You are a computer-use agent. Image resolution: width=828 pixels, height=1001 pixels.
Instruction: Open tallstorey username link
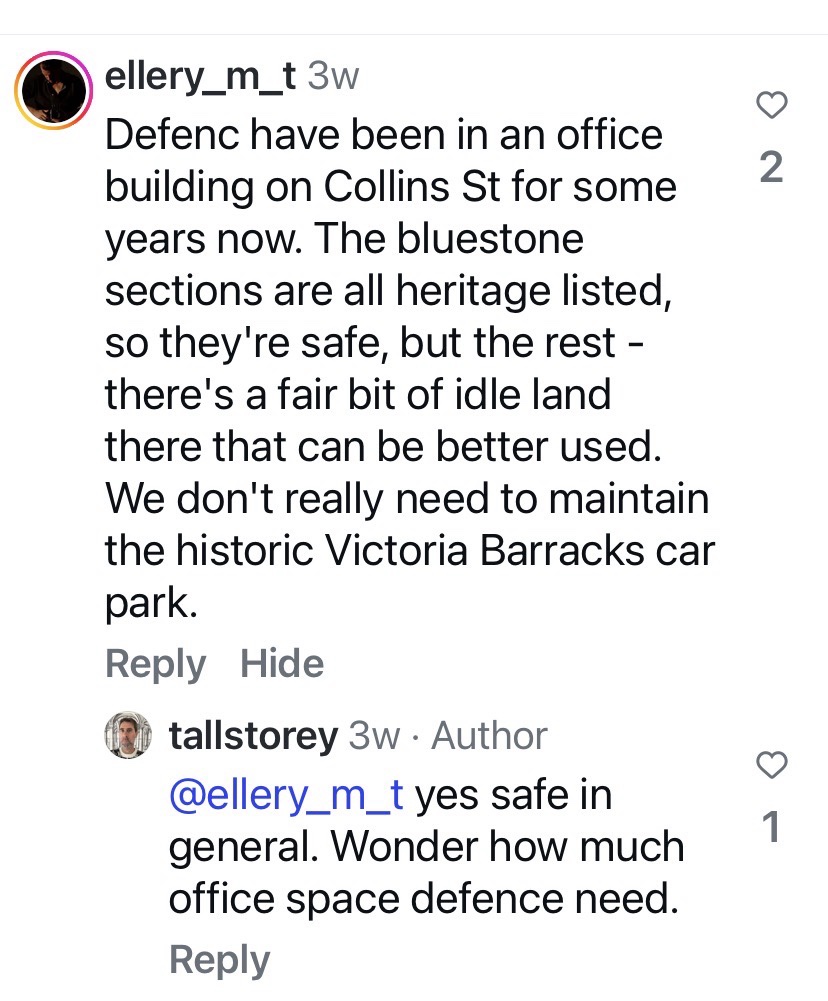(x=253, y=736)
